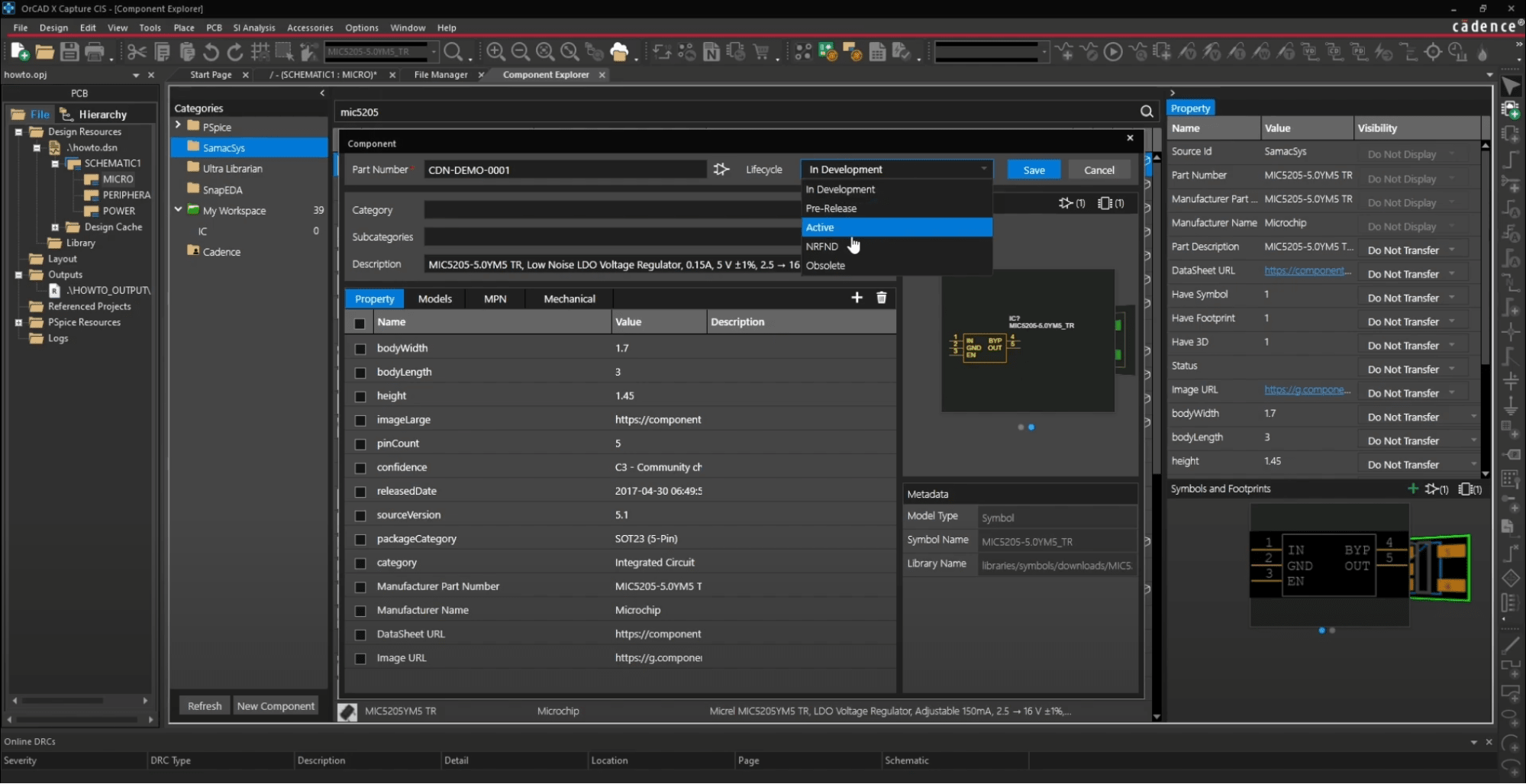The image size is (1526, 784).
Task: Expand the Design Cache tree node
Action: pyautogui.click(x=55, y=227)
